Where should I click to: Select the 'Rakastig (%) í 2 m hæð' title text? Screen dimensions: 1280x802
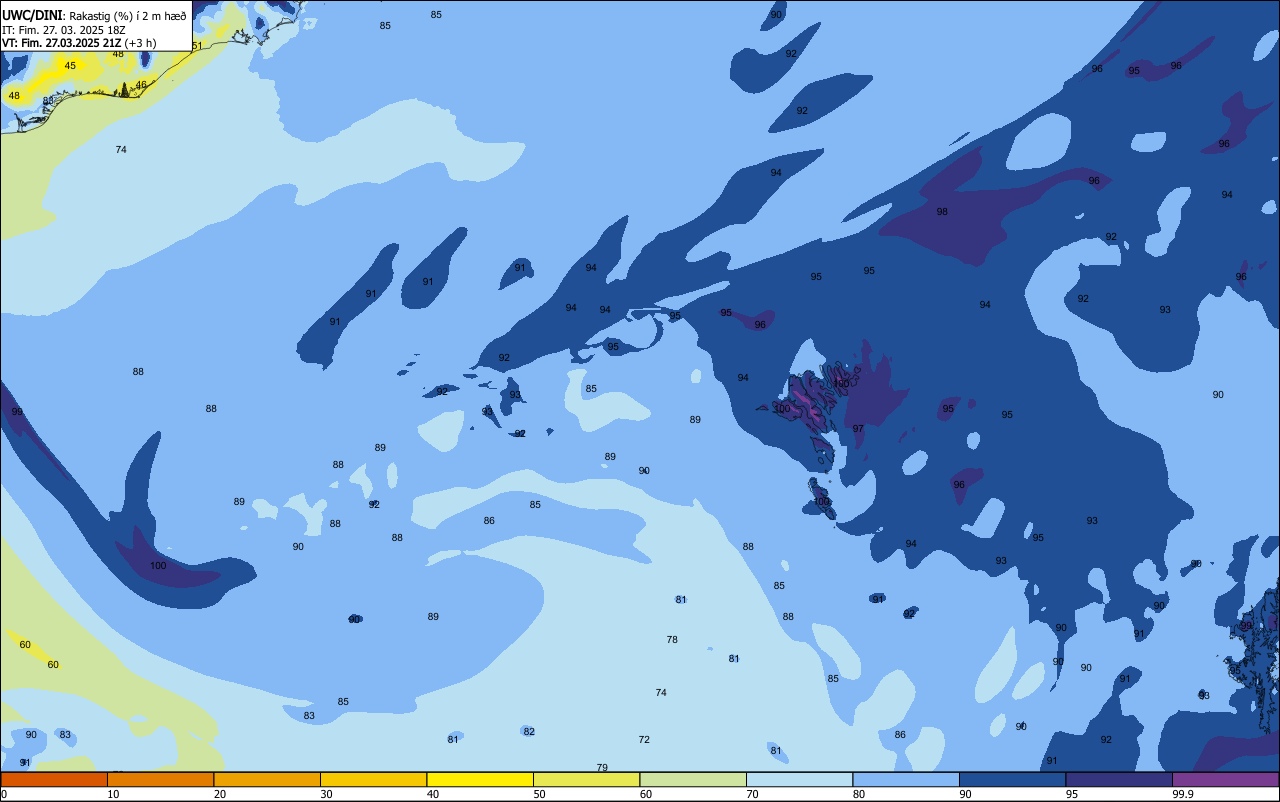click(x=127, y=16)
